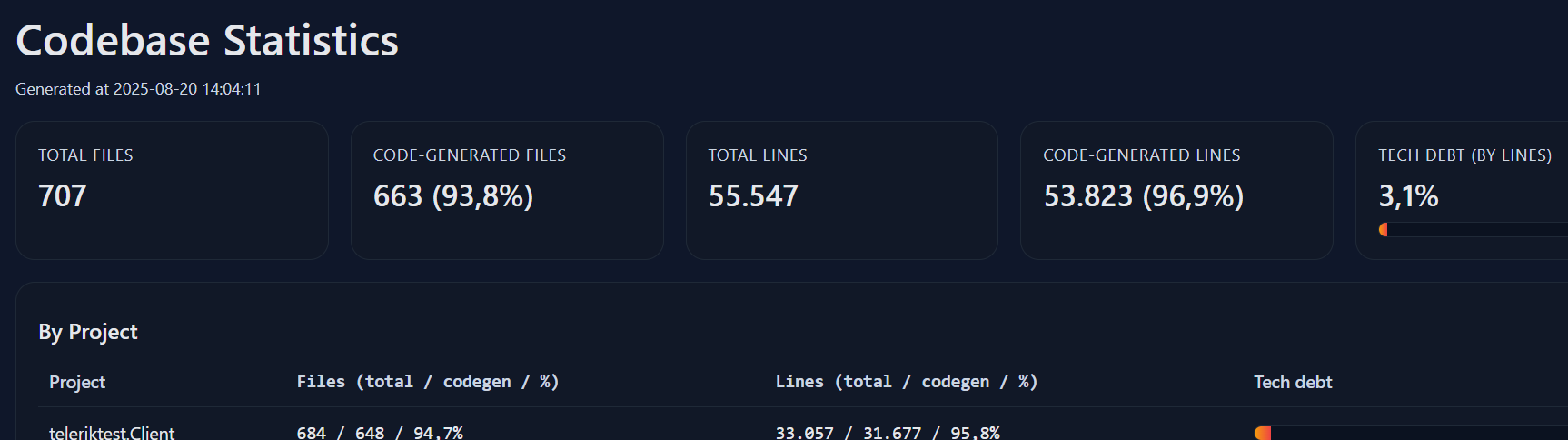Select the teleriktest.Client project row
The height and width of the screenshot is (440, 1568).
803,432
